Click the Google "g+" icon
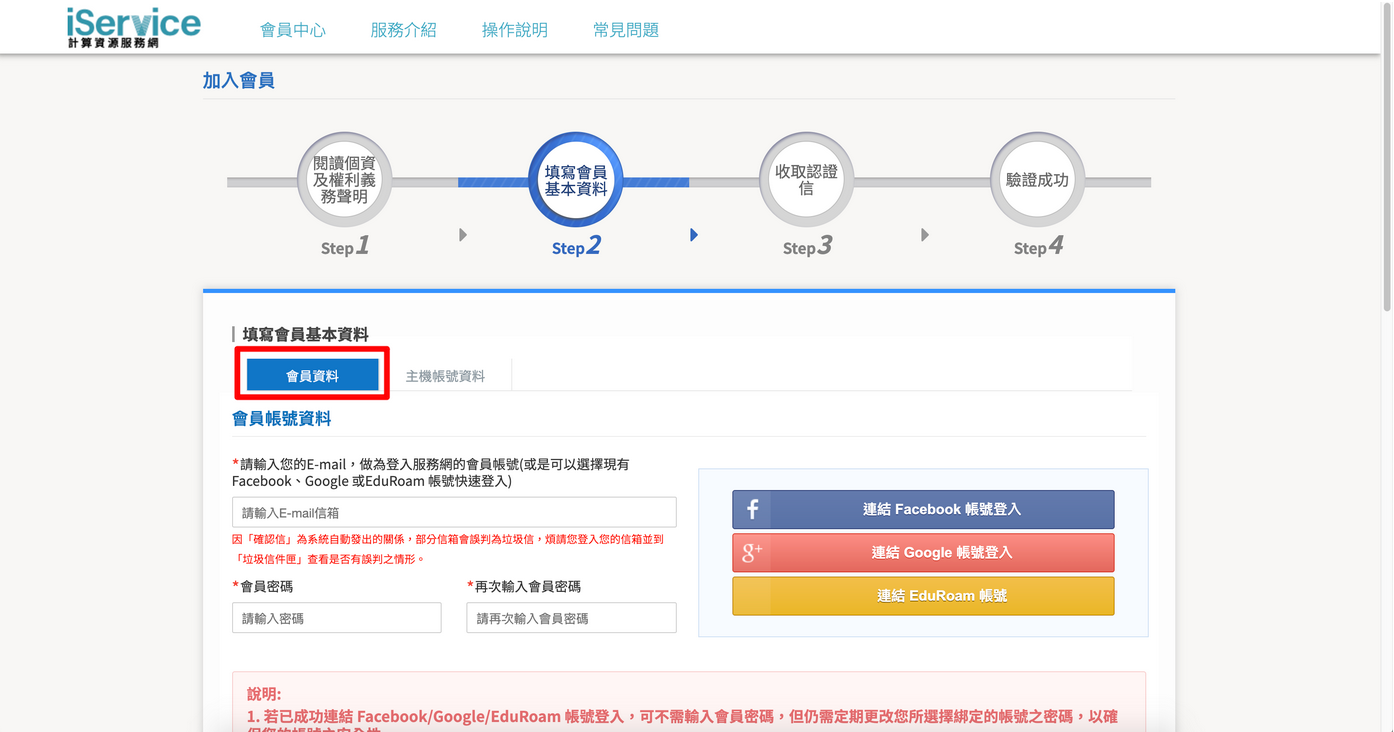Image resolution: width=1394 pixels, height=732 pixels. pos(752,552)
